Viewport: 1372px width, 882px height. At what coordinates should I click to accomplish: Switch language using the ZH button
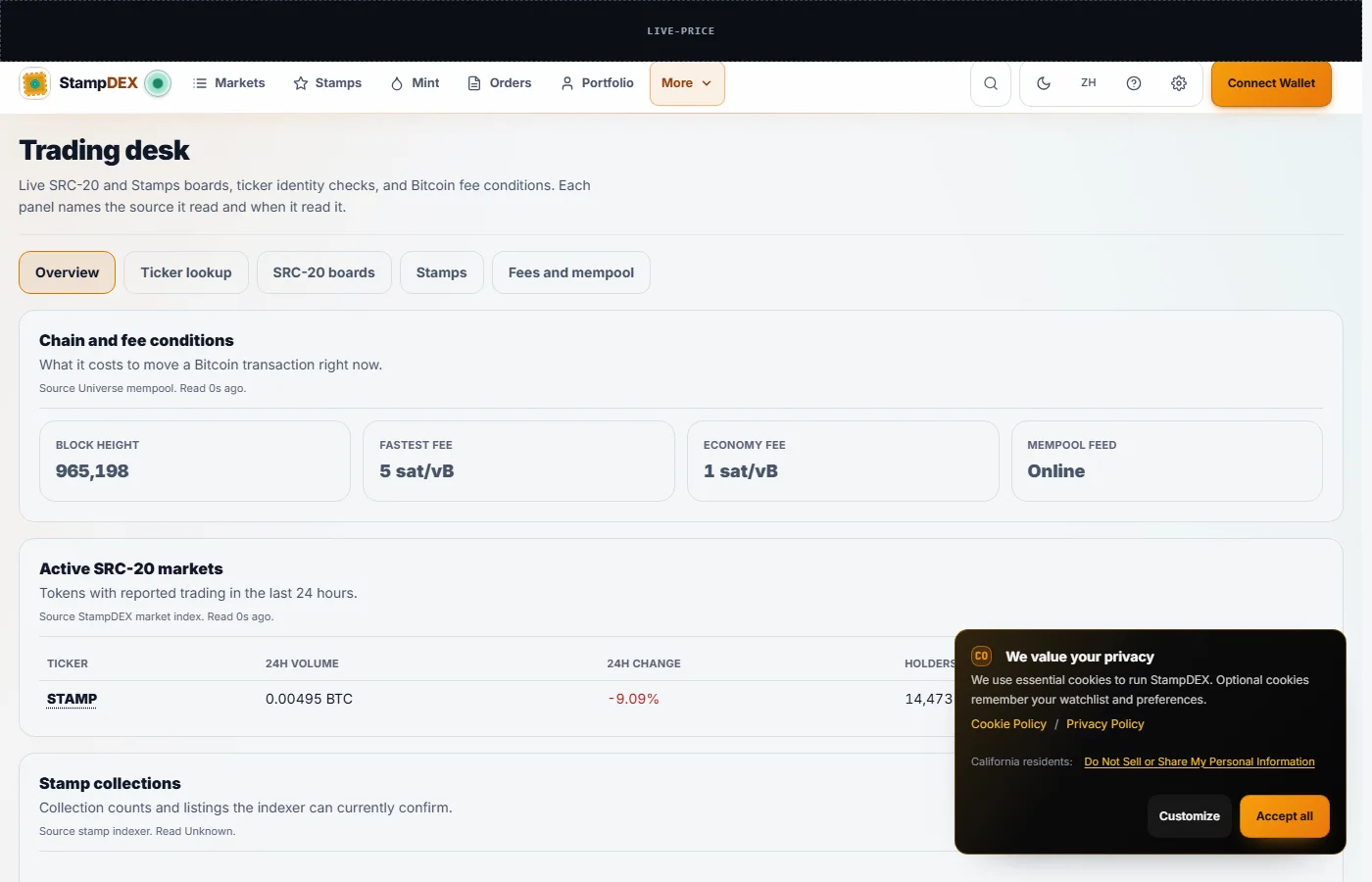point(1089,83)
